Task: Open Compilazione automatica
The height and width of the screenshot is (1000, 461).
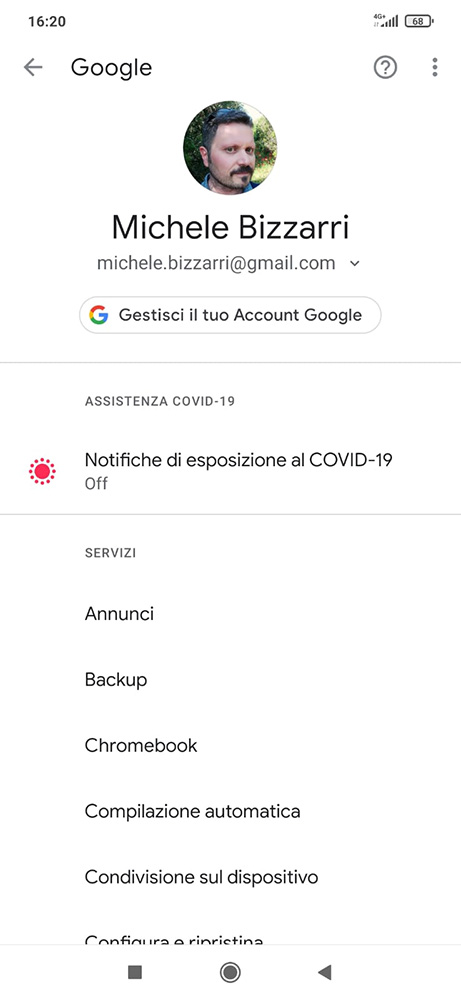Action: click(x=230, y=811)
